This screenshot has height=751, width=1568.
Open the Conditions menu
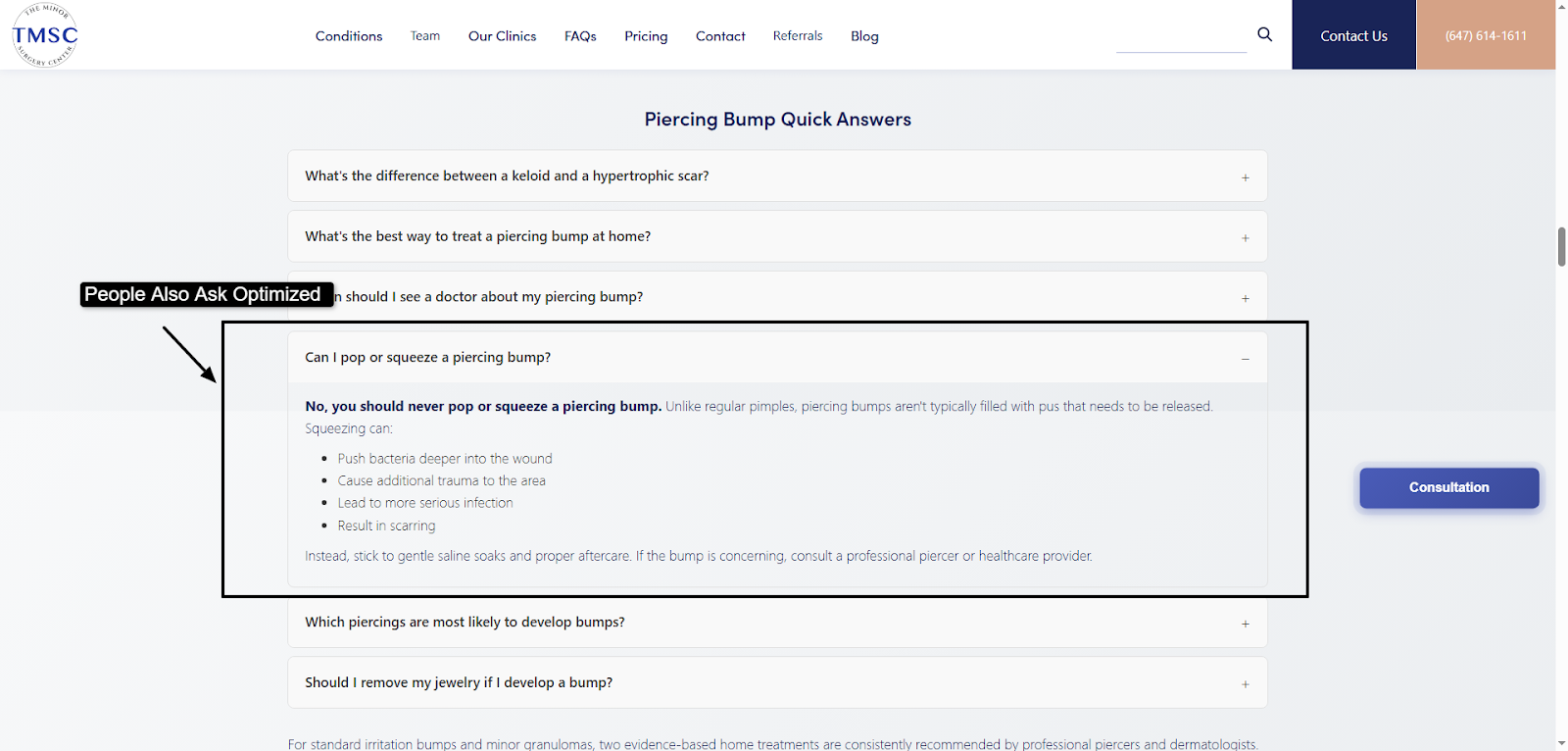pos(349,36)
